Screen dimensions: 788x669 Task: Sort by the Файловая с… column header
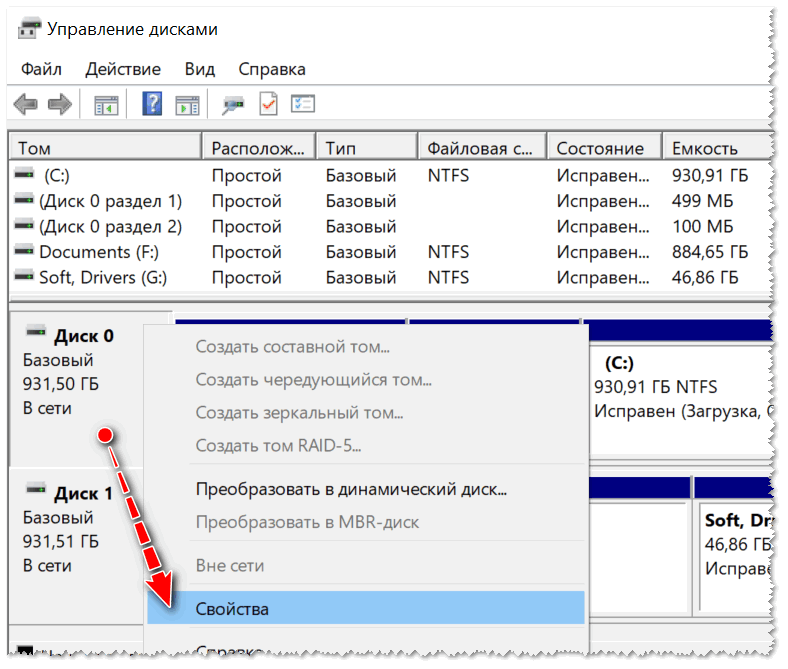tap(482, 148)
